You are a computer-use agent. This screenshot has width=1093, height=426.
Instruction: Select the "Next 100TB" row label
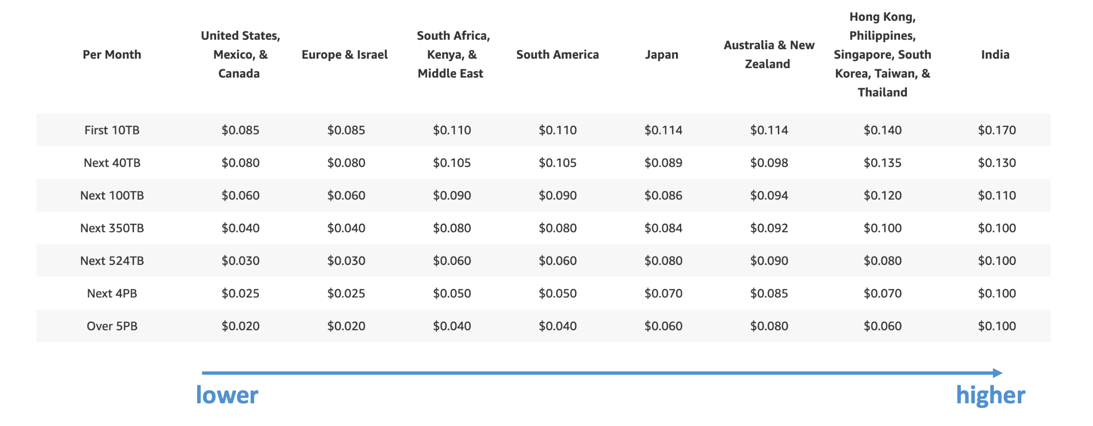(x=112, y=196)
